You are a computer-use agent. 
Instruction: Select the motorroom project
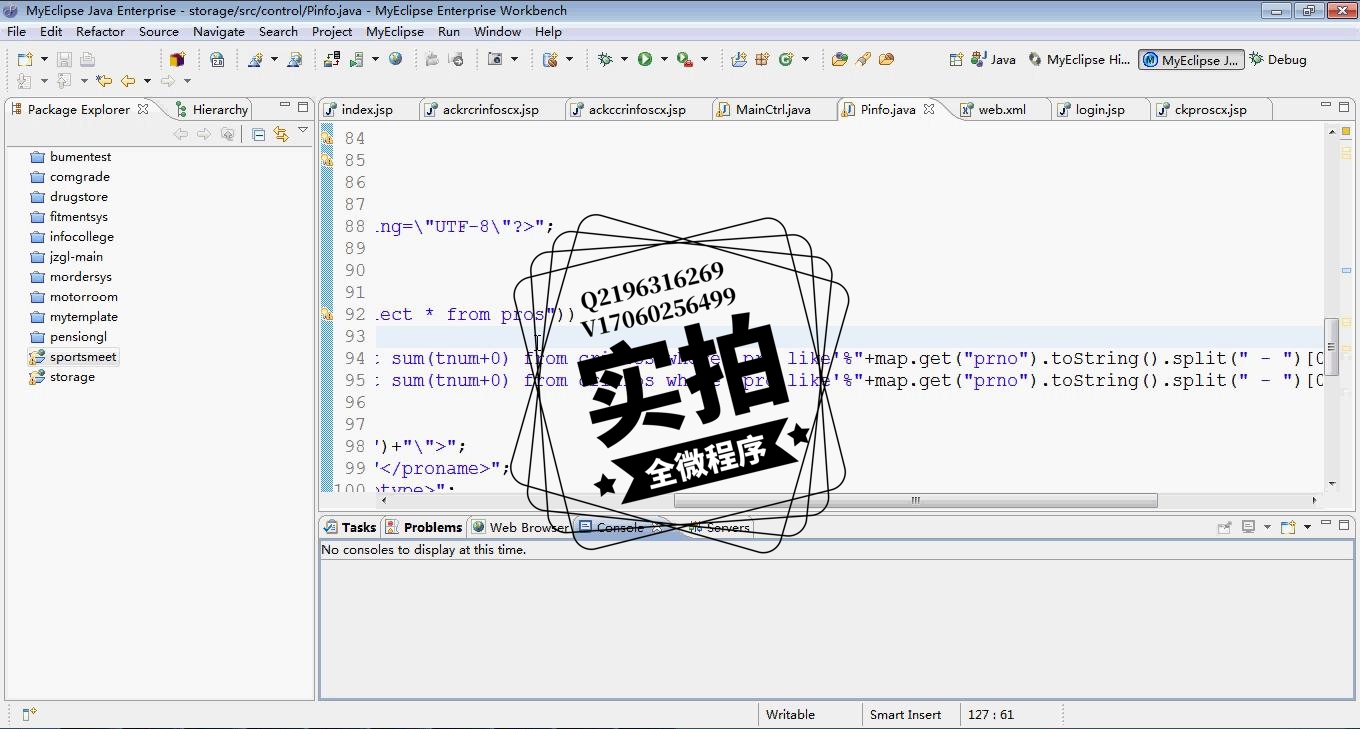[x=84, y=297]
